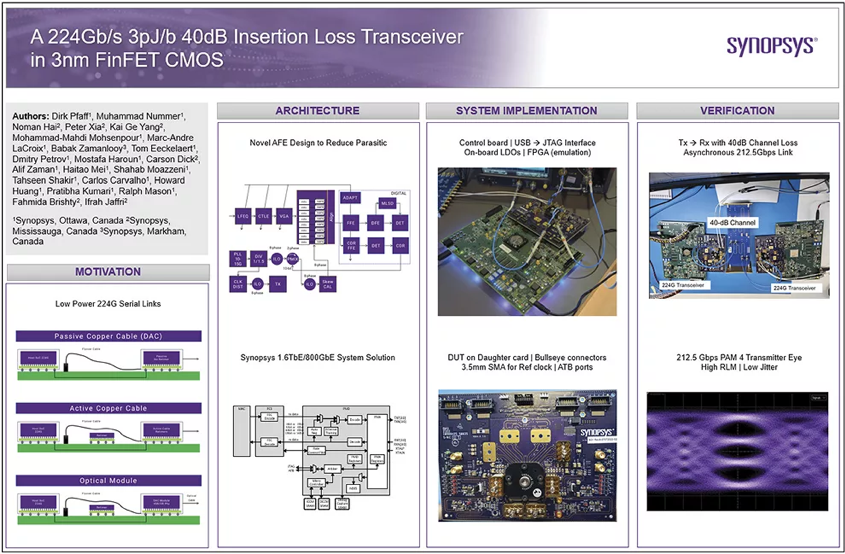The image size is (845, 554).
Task: Click the MLSD block in digital section
Action: pos(388,203)
